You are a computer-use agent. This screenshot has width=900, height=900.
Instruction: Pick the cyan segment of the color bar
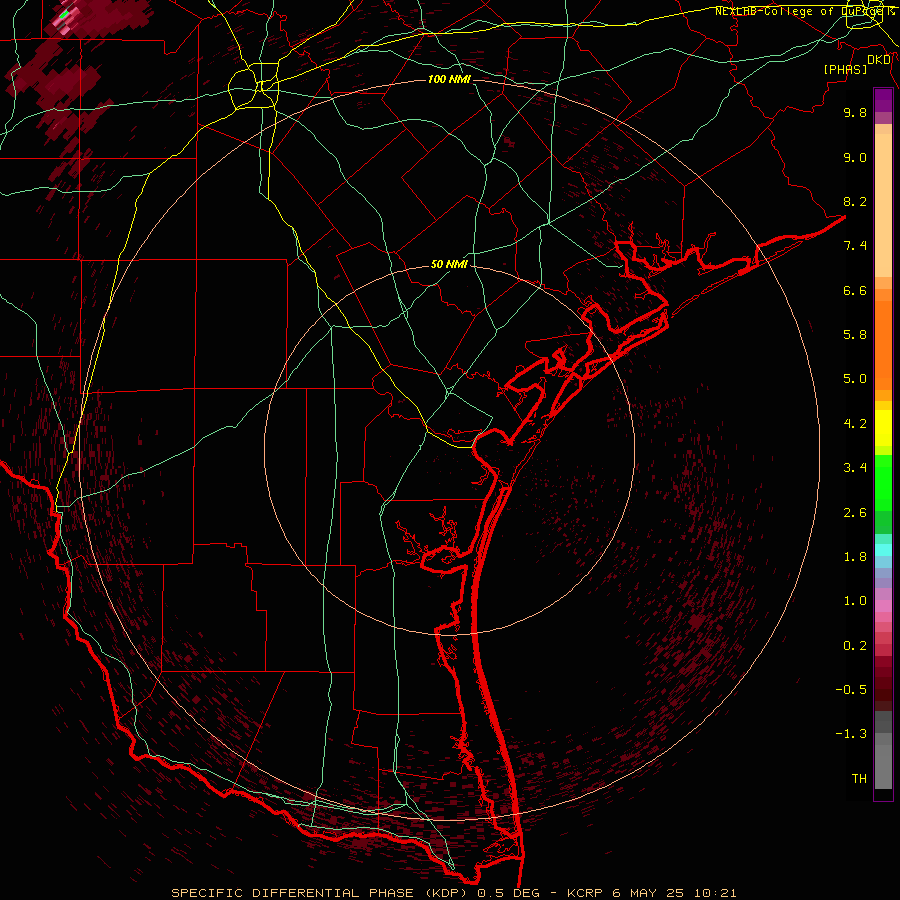pos(883,550)
